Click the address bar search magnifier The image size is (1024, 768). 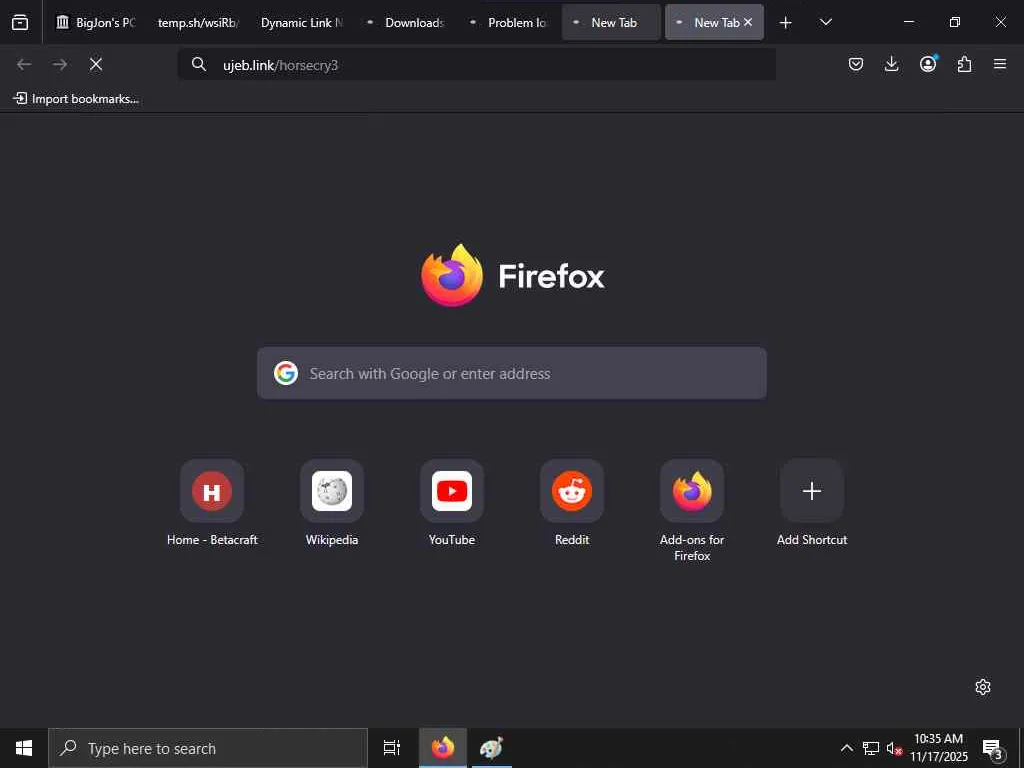pos(199,64)
